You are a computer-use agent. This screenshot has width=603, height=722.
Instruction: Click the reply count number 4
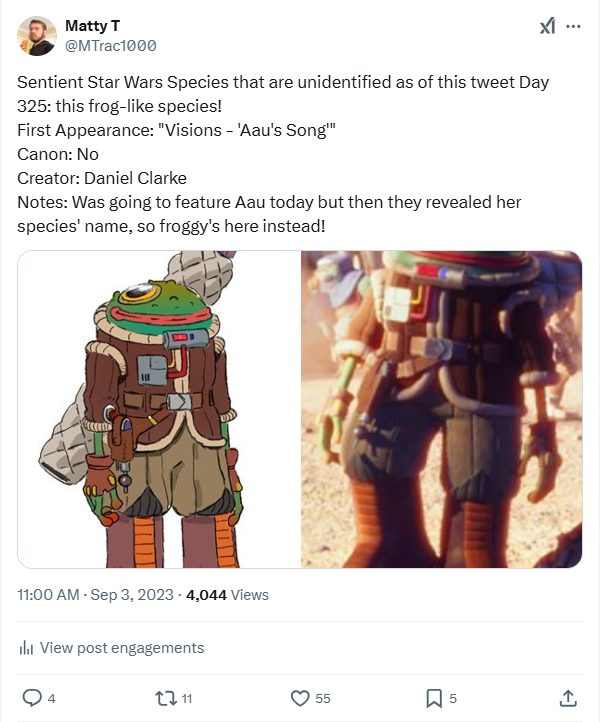pos(51,698)
